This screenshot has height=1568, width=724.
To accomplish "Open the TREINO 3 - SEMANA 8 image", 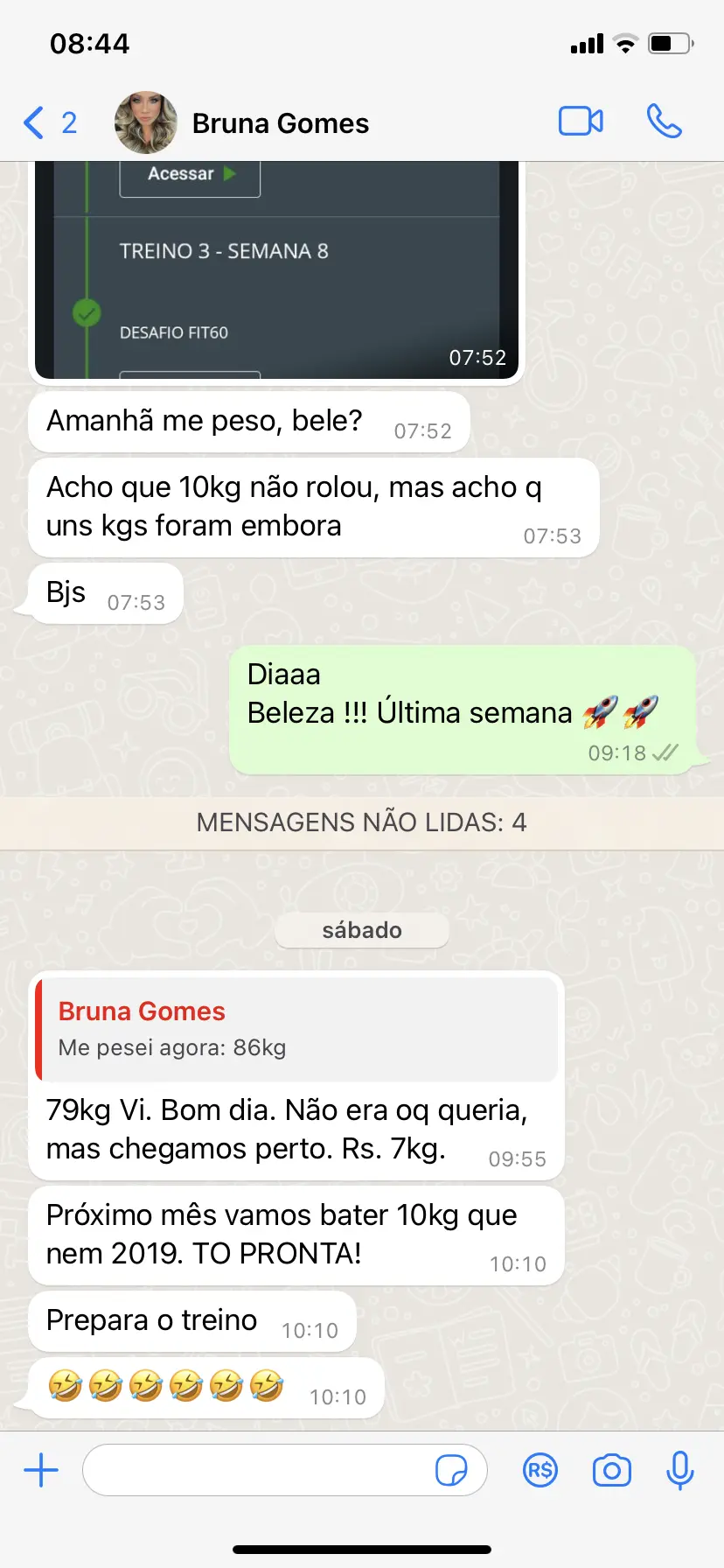I will coord(276,270).
